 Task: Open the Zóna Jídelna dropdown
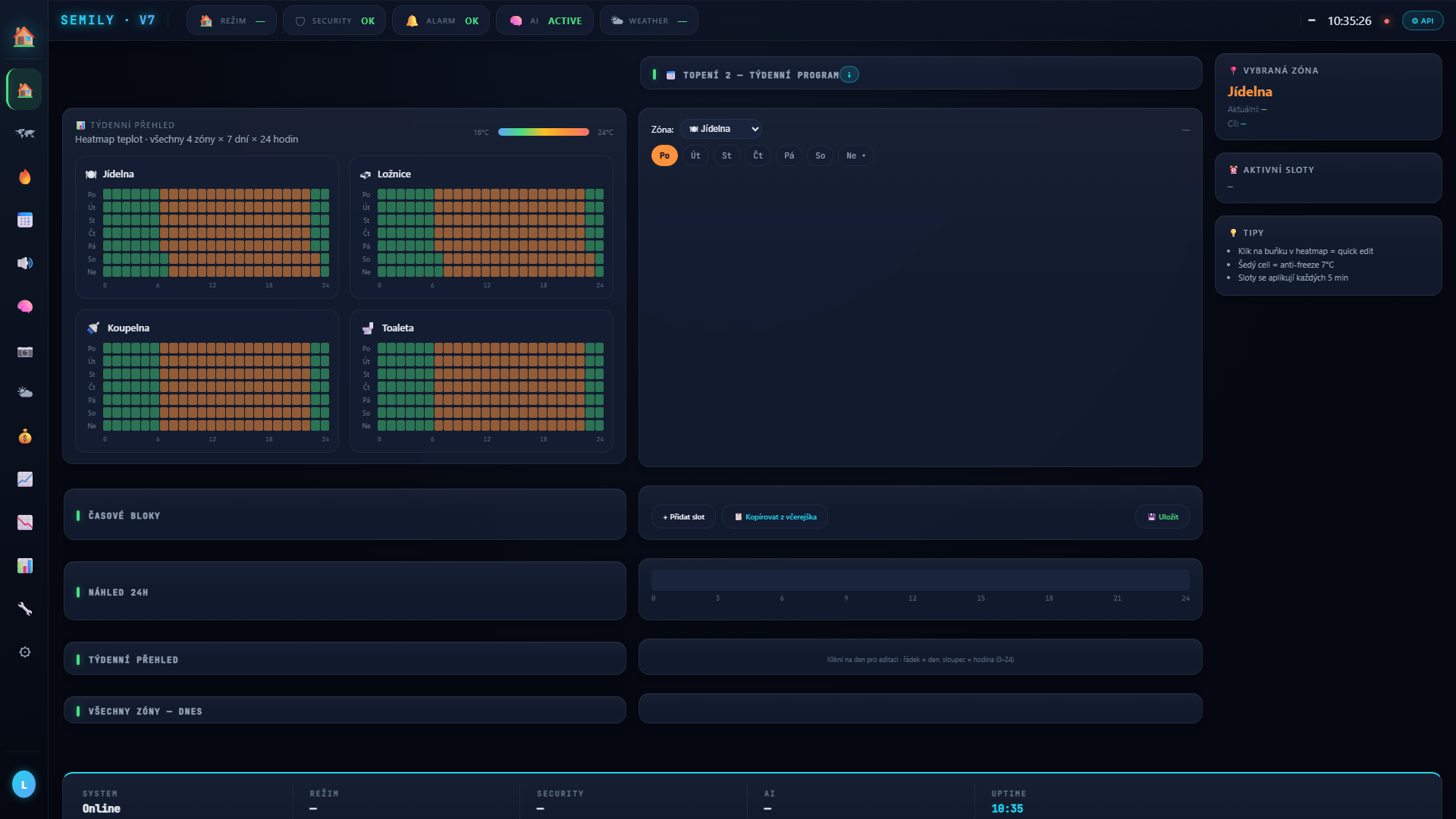click(720, 129)
